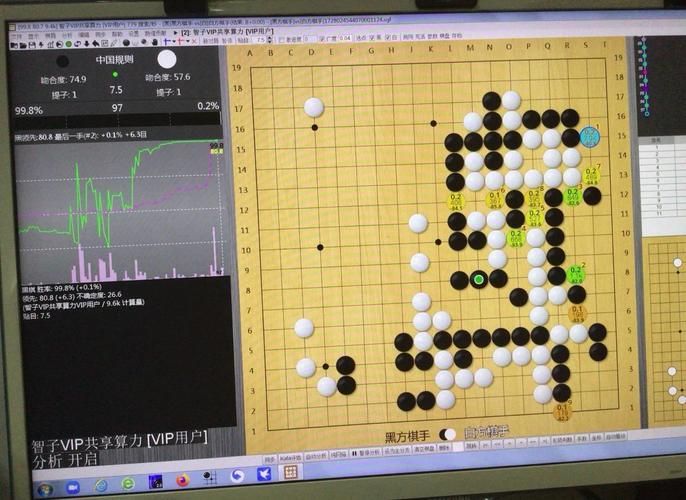Click the Windows Start button
This screenshot has height=500, width=686.
pos(45,490)
